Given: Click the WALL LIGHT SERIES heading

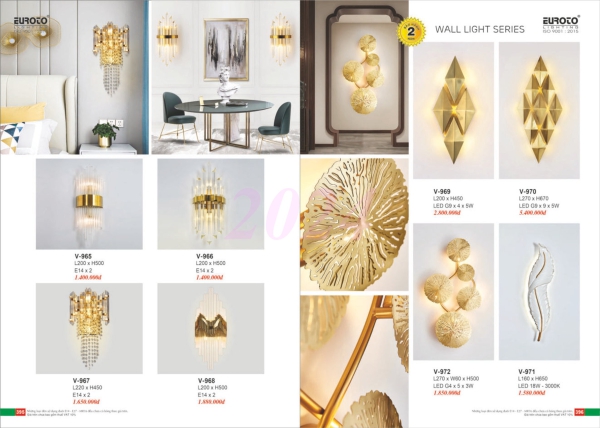Looking at the screenshot, I should point(480,29).
